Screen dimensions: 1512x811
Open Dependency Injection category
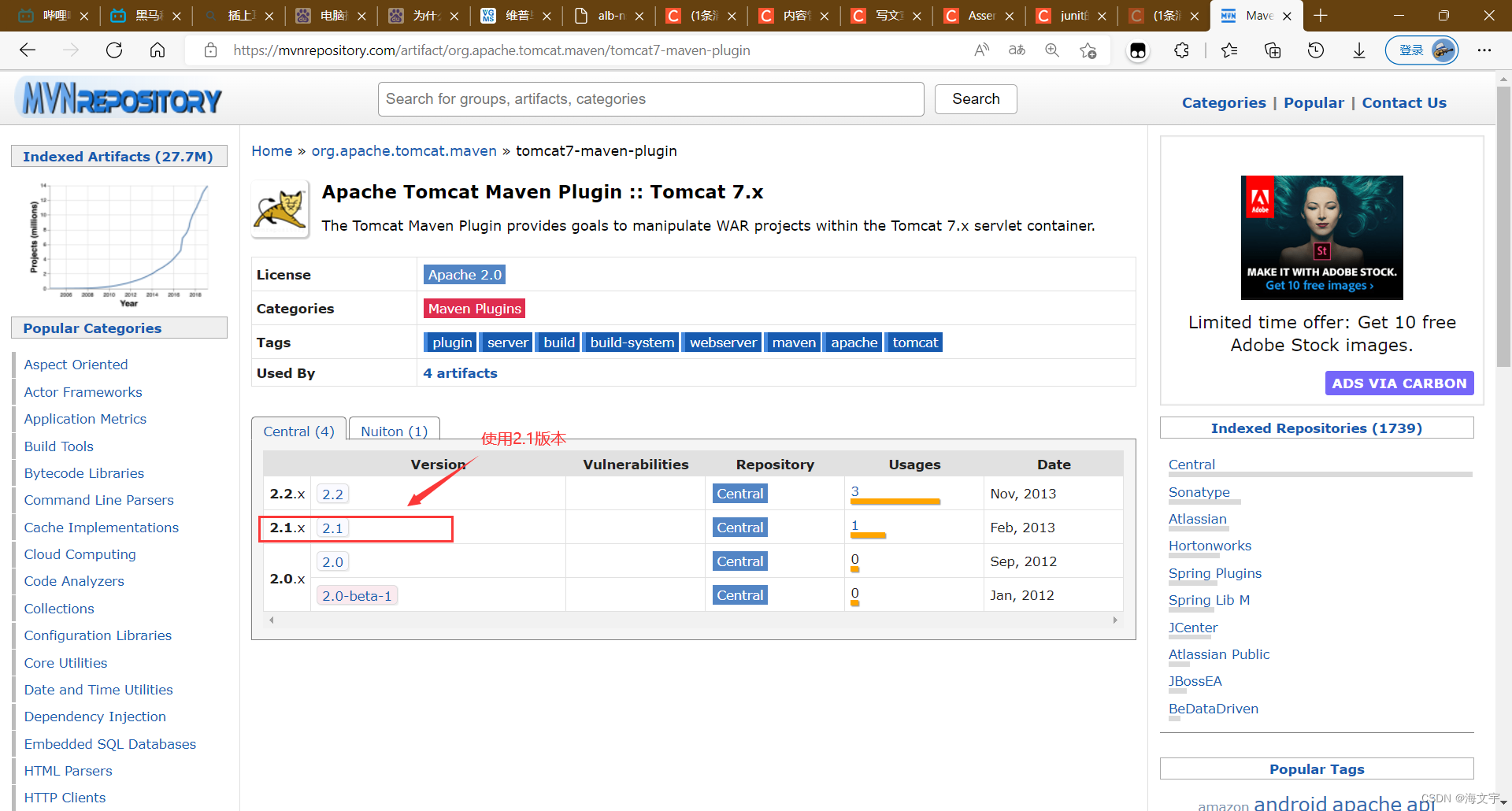(94, 717)
